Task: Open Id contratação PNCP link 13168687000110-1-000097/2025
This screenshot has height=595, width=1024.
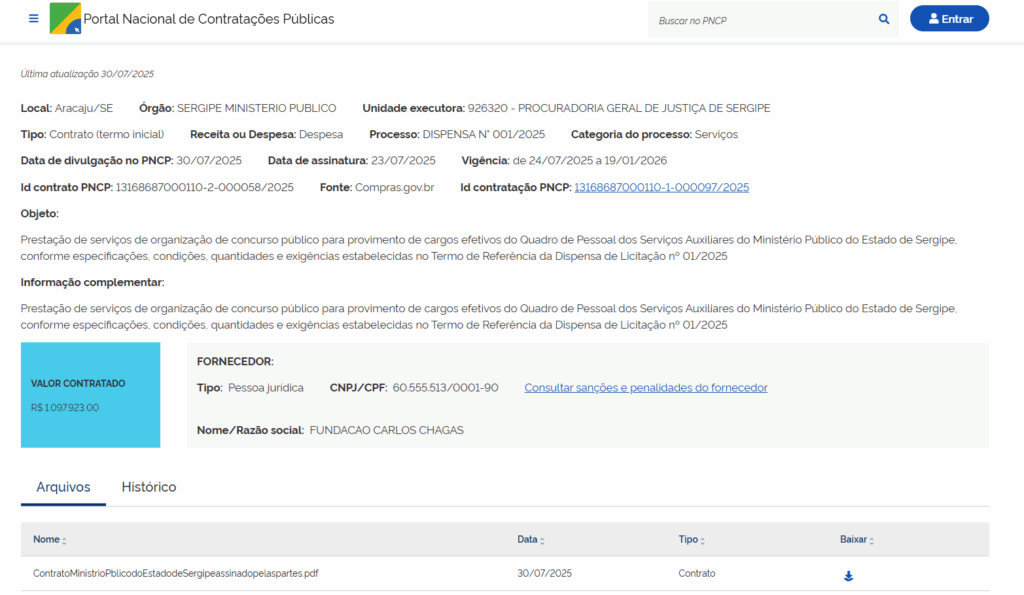Action: (661, 187)
